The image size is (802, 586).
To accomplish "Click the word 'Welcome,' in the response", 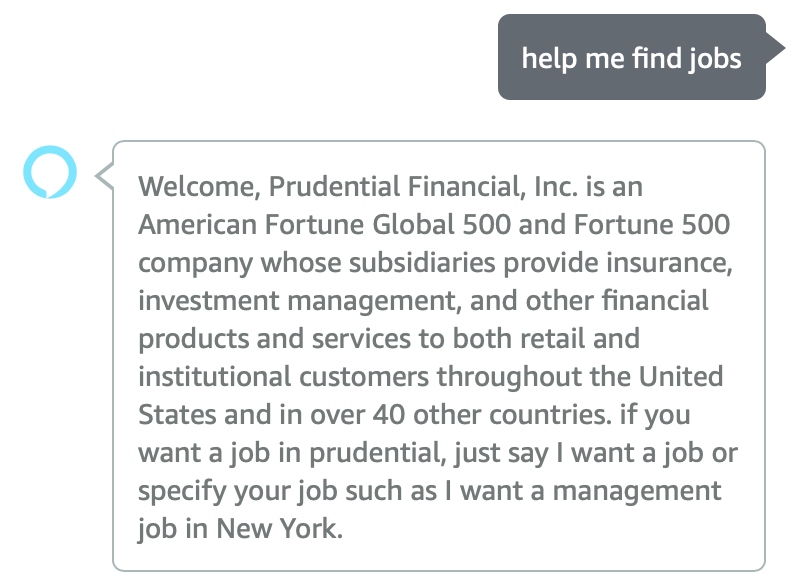I will pyautogui.click(x=199, y=187).
